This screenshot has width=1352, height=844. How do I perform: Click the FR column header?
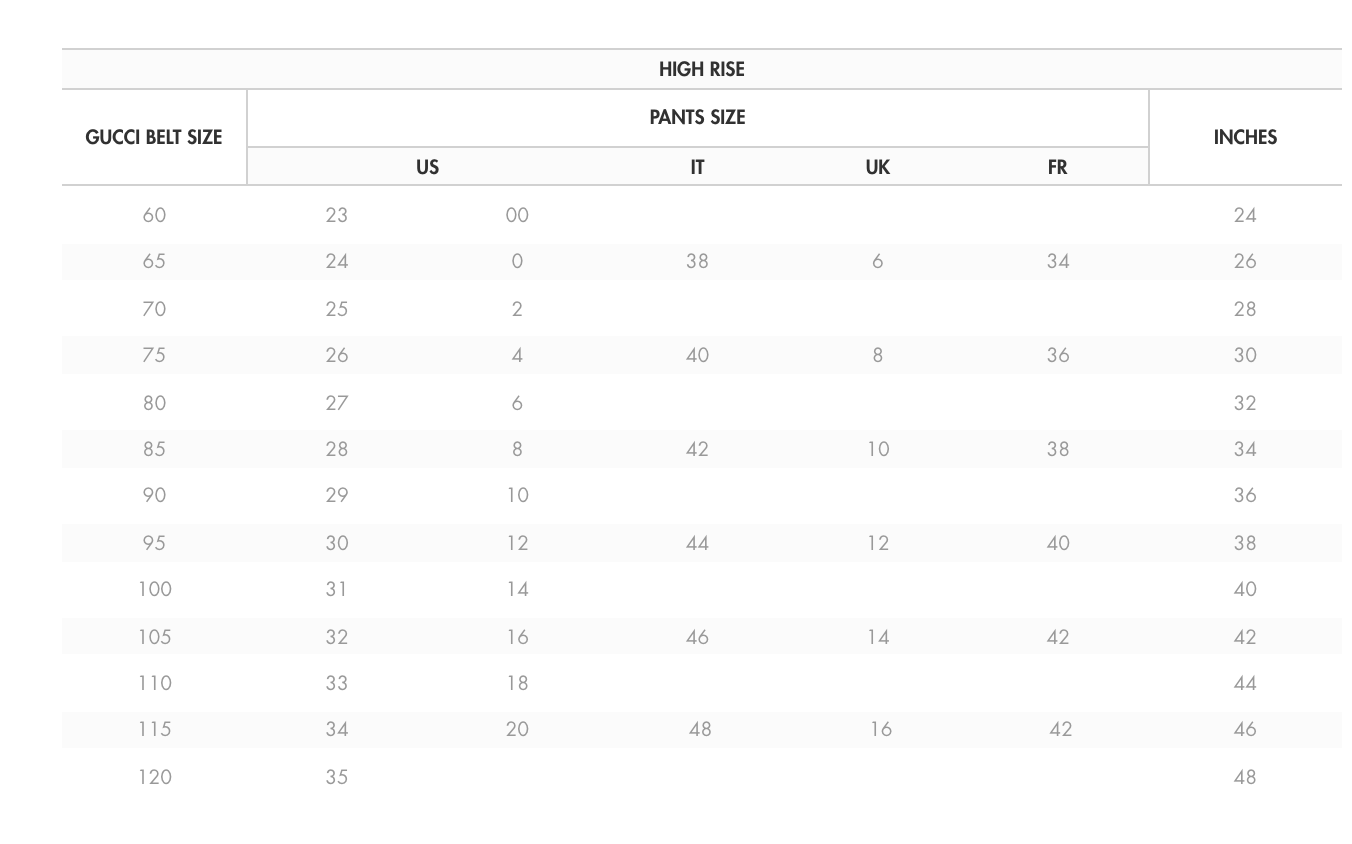pyautogui.click(x=1057, y=167)
